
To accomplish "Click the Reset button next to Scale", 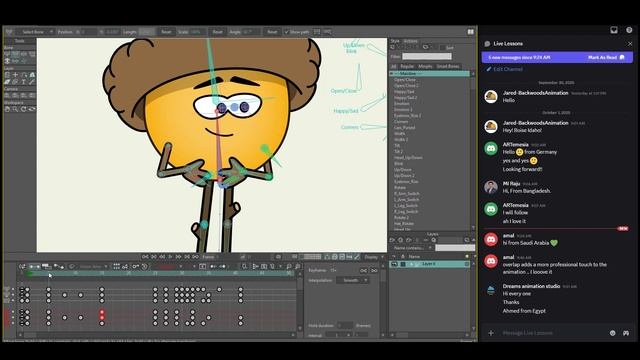I will coord(218,32).
